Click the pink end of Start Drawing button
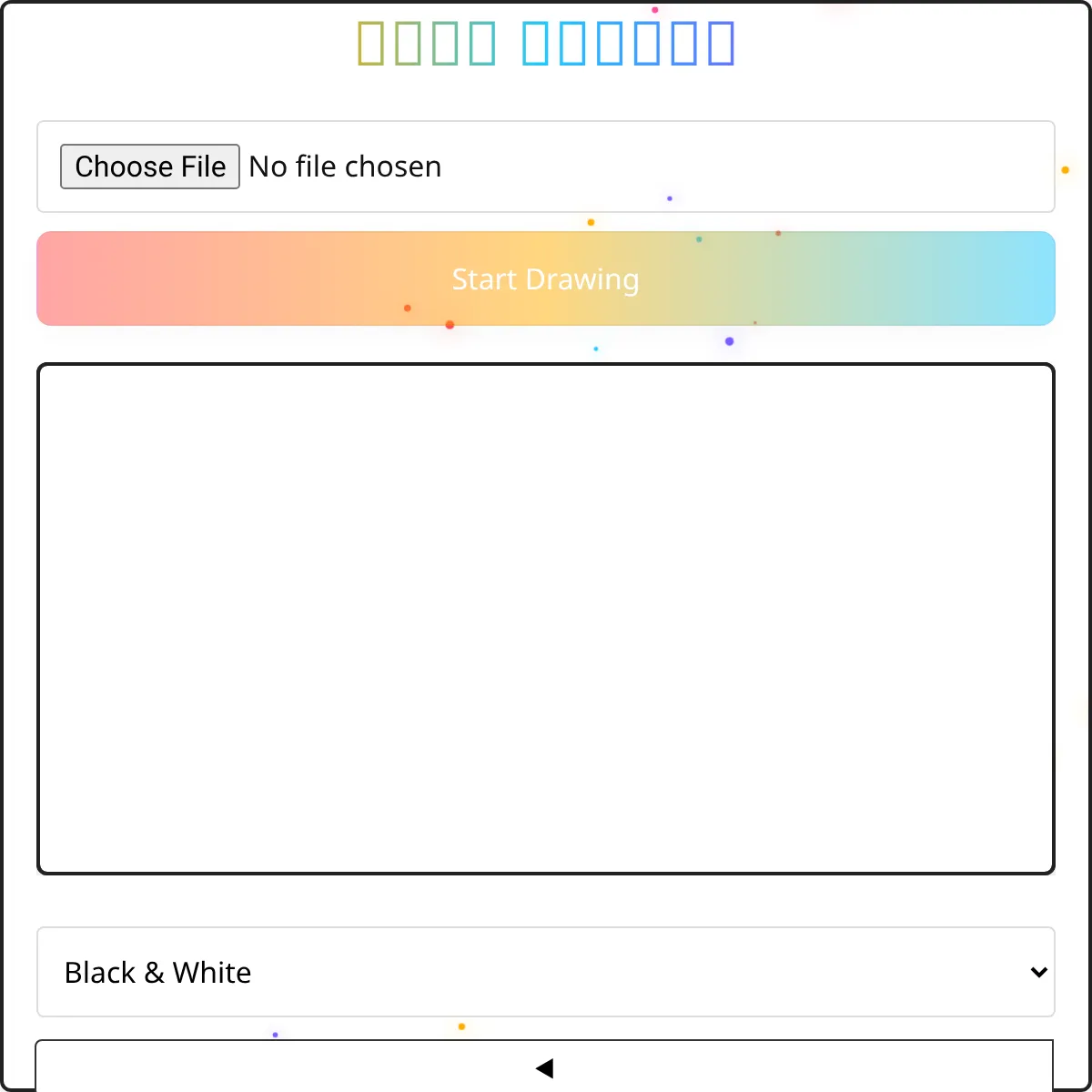Viewport: 1092px width, 1092px height. pyautogui.click(x=82, y=278)
